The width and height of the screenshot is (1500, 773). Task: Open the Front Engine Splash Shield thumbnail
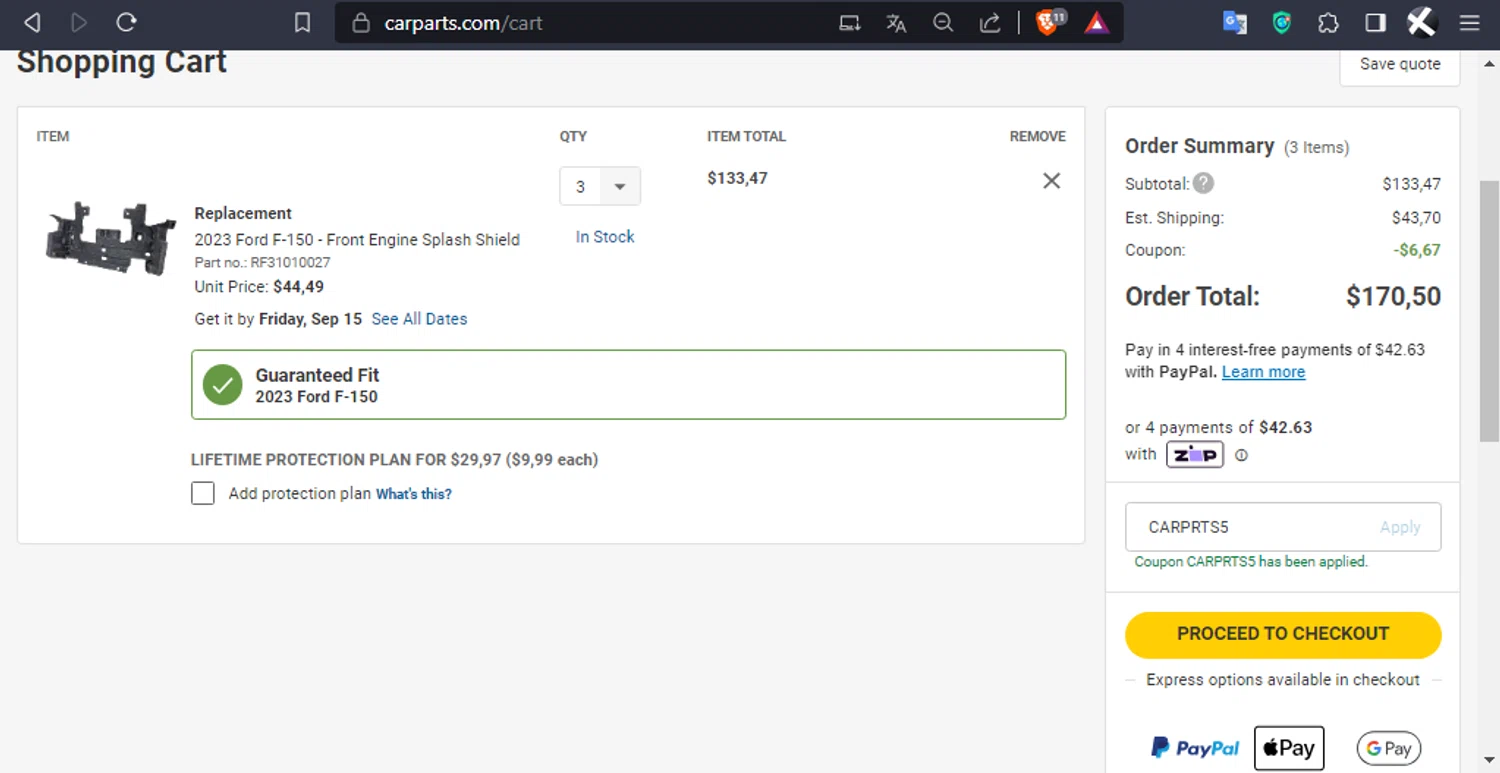coord(112,238)
